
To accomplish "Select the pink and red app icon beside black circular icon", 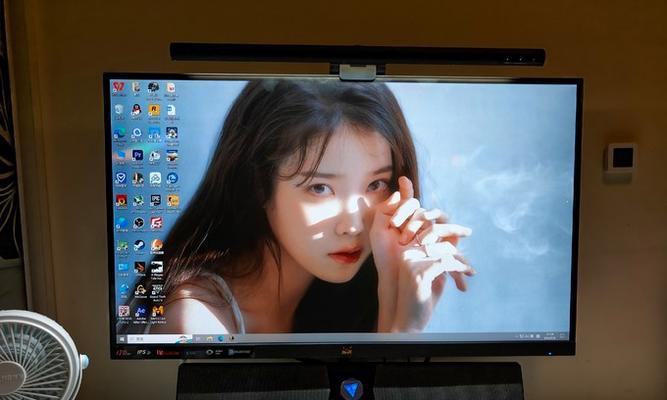I will (x=156, y=223).
